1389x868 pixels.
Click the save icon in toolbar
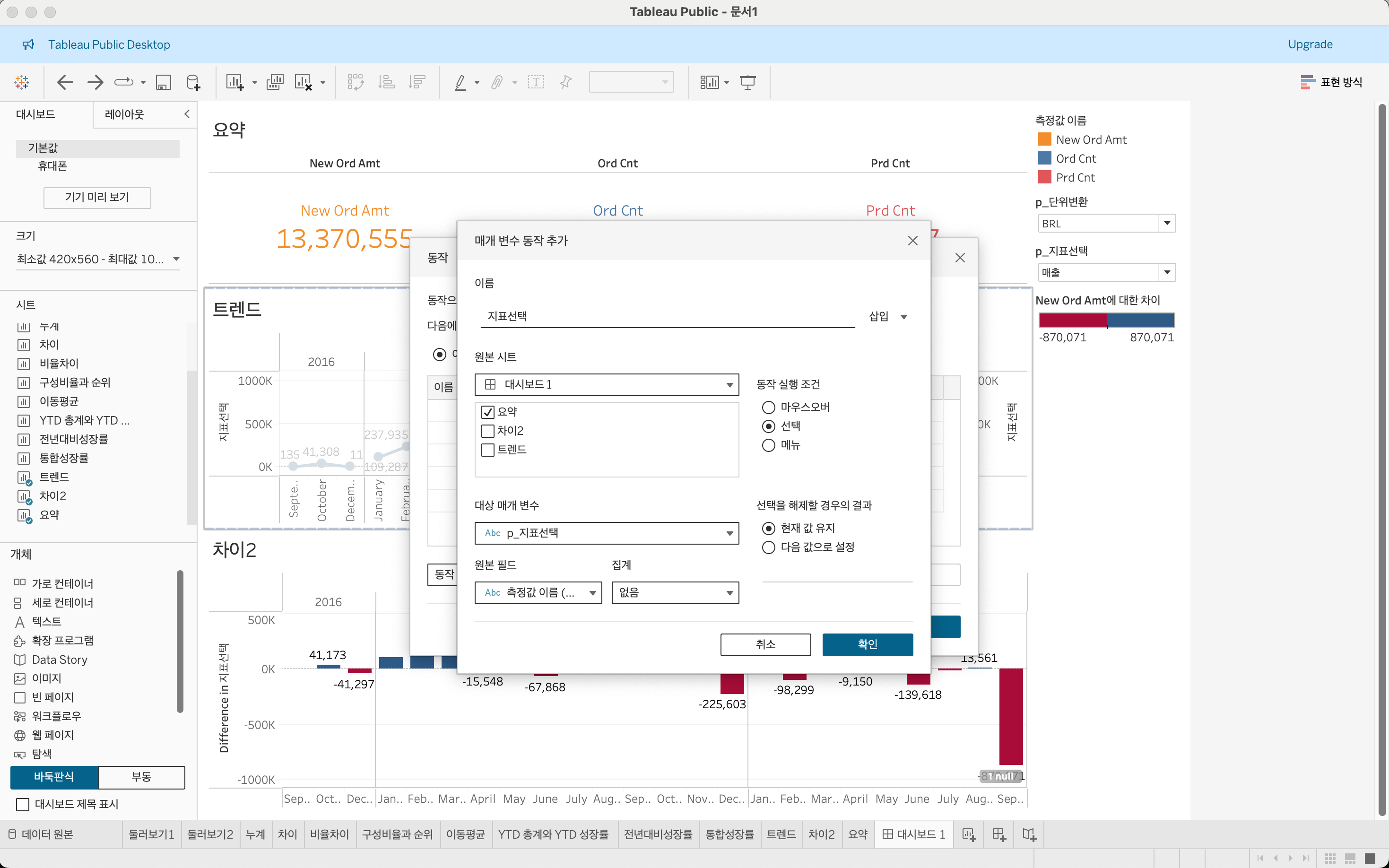coord(164,82)
